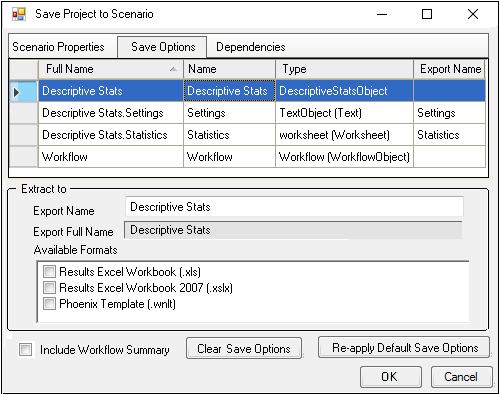Enable Results Excel Workbook (.xls) format
The width and height of the screenshot is (500, 395).
[49, 272]
